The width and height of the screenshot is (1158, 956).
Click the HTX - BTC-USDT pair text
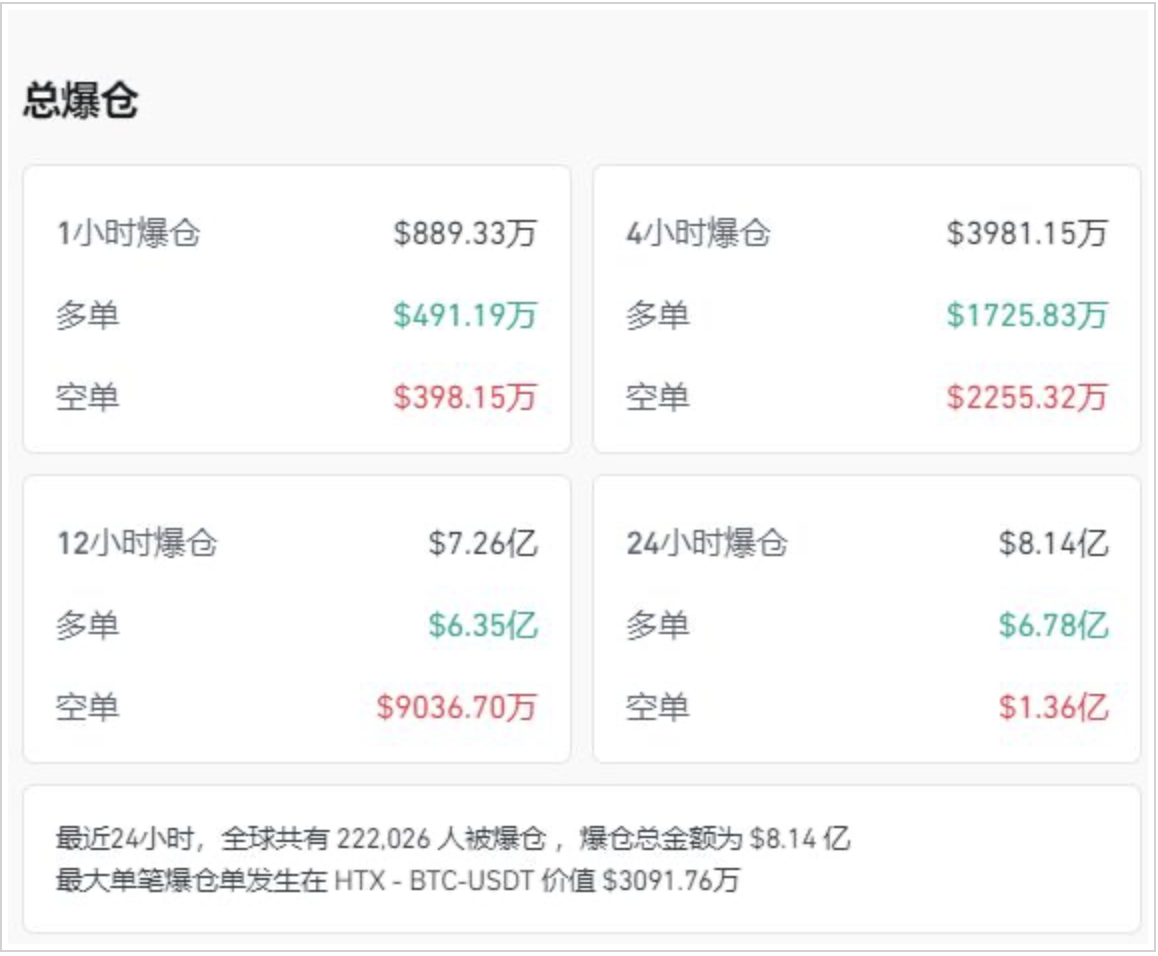(x=431, y=881)
